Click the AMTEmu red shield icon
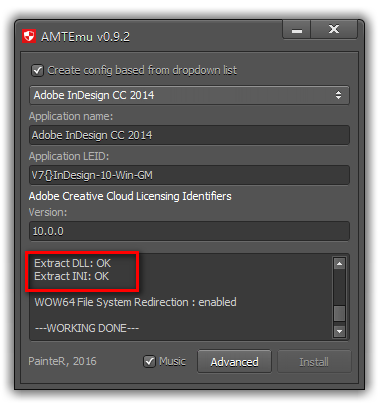Viewport: 379px width, 407px height. coord(29,36)
